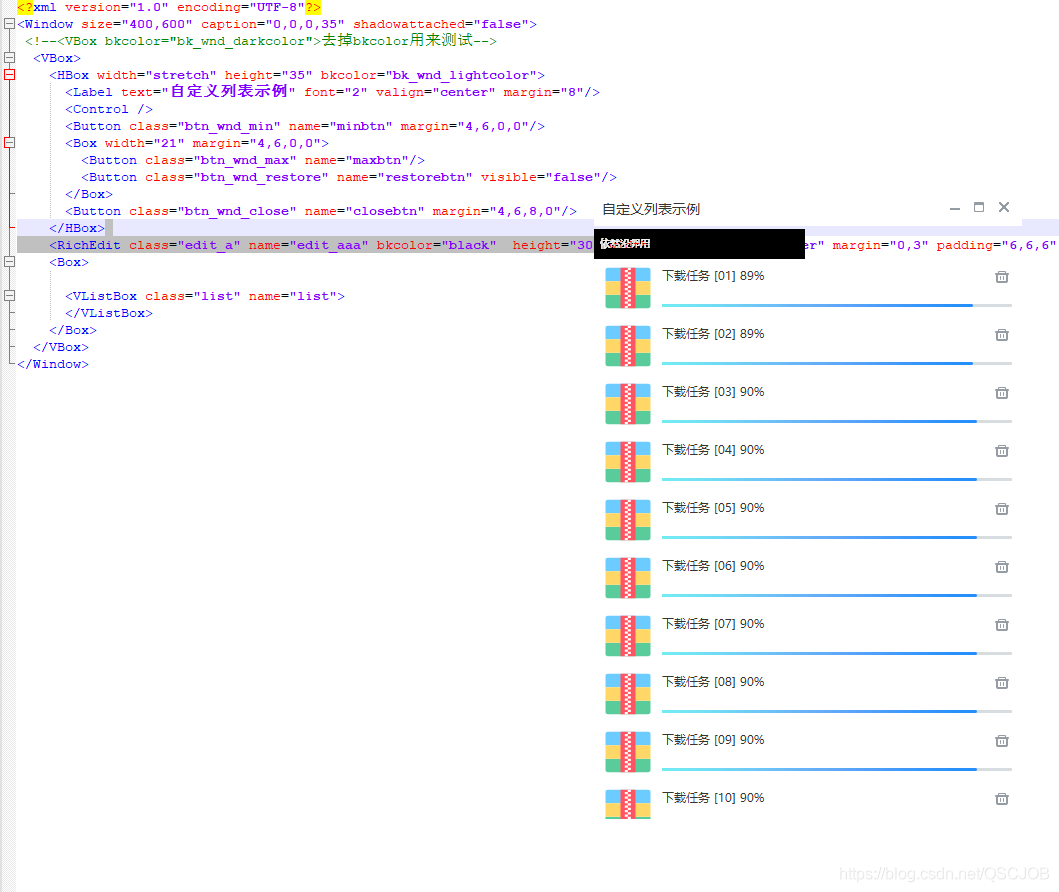Click the closing </HBox> tag line

tap(77, 228)
